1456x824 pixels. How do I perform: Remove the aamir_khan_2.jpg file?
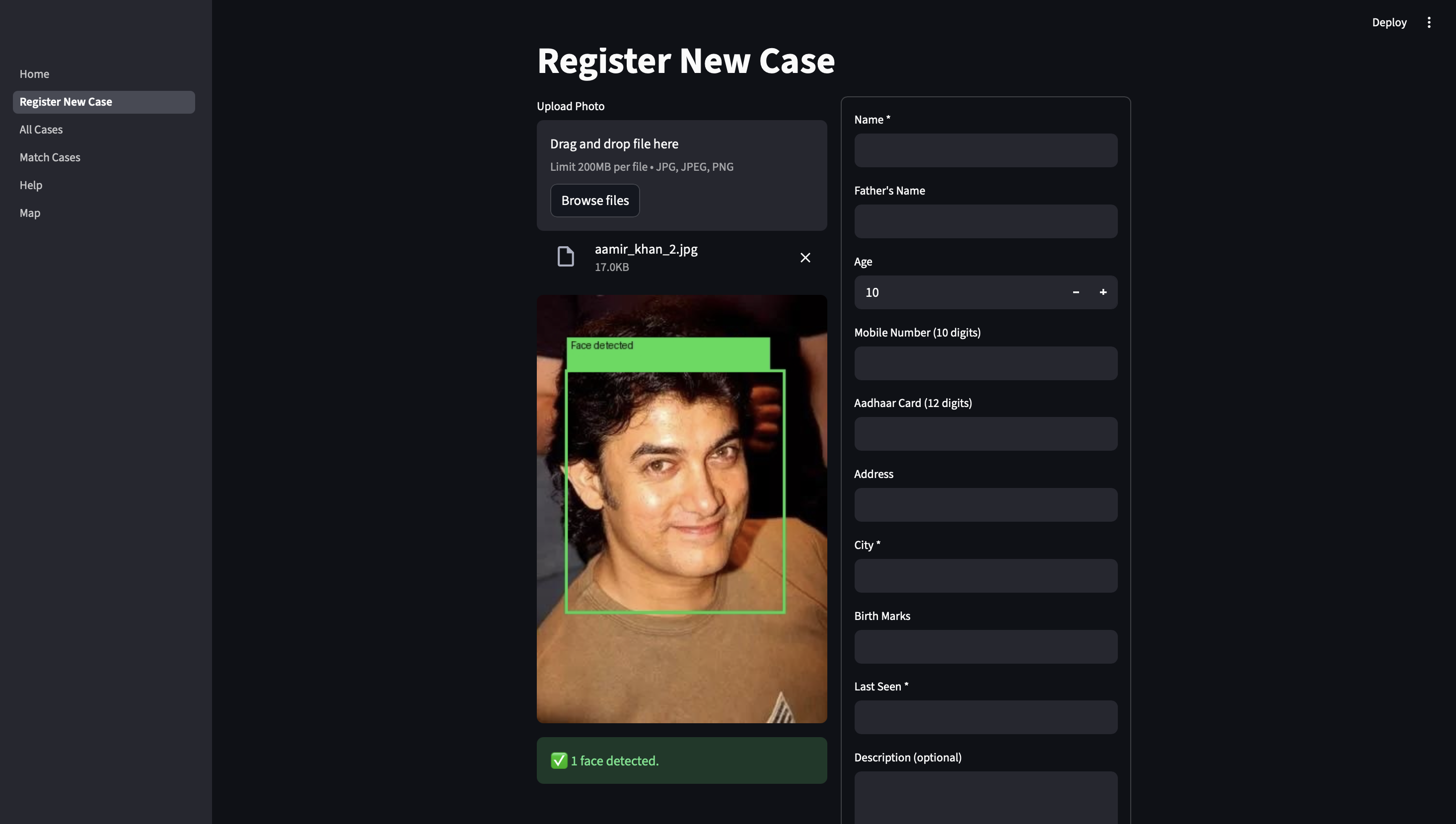[x=805, y=258]
